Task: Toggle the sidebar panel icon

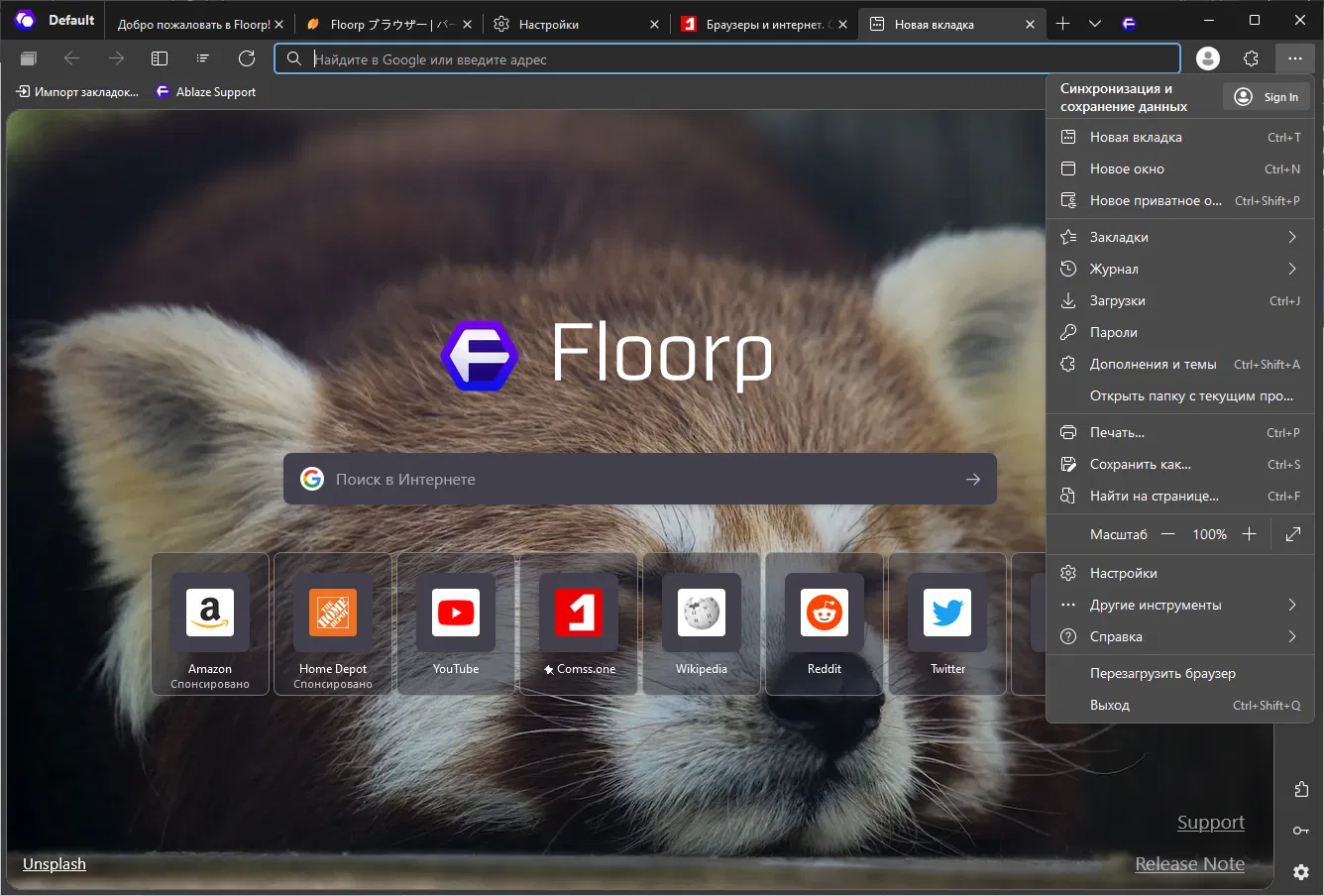Action: pos(160,58)
